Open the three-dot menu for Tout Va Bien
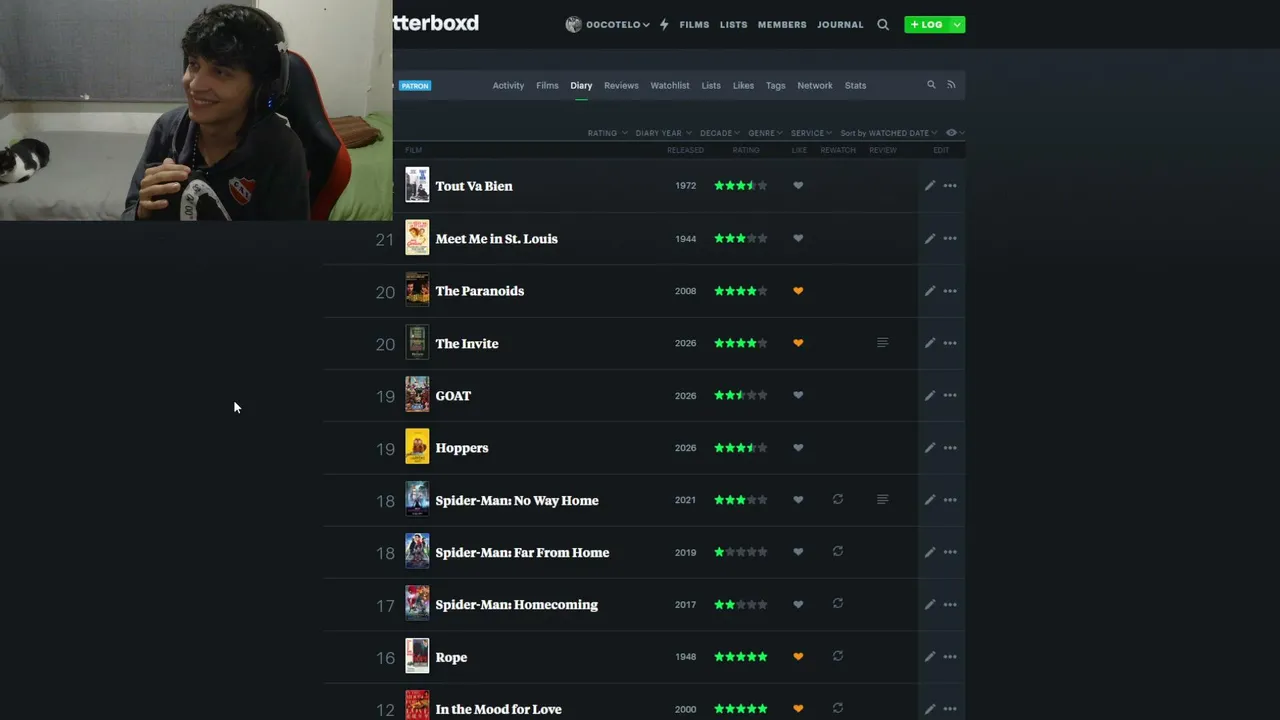 pos(950,186)
